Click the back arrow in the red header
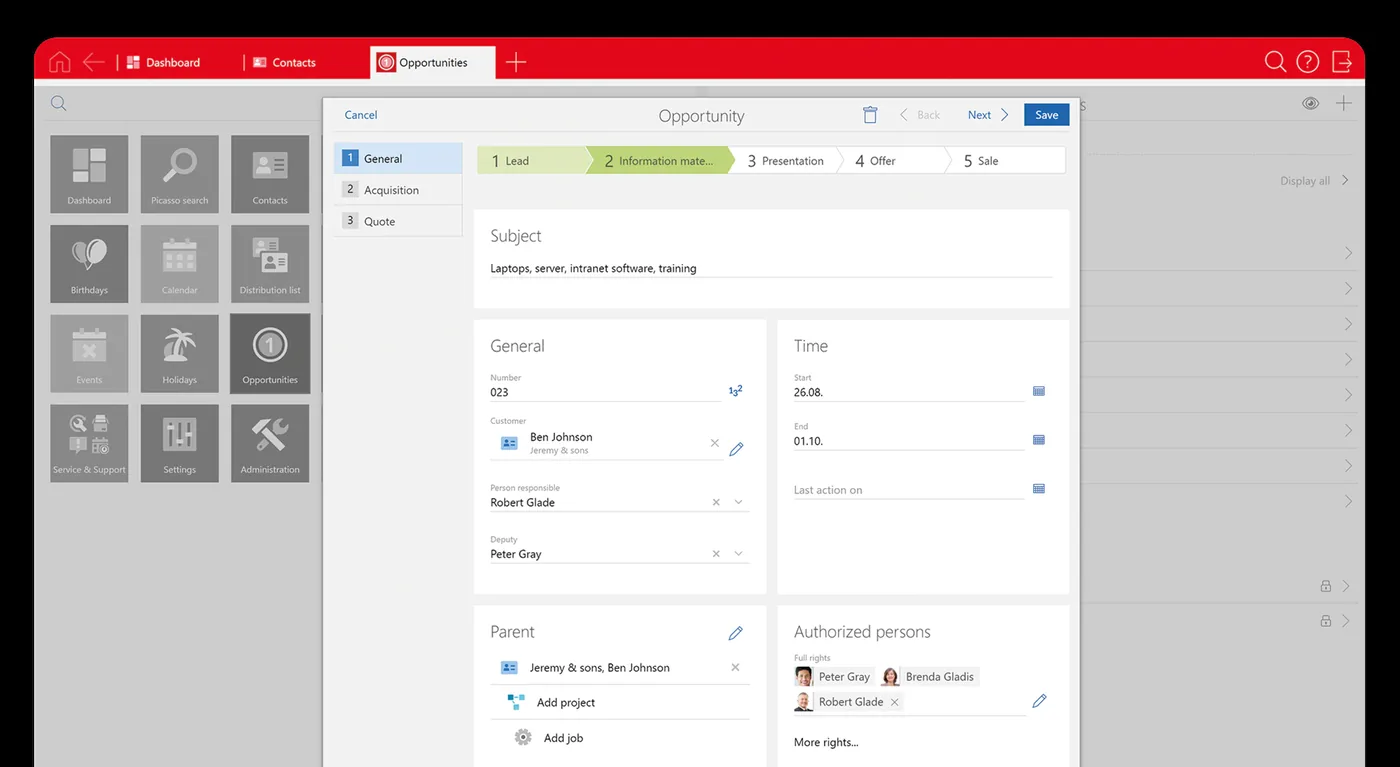The width and height of the screenshot is (1400, 767). coord(93,62)
